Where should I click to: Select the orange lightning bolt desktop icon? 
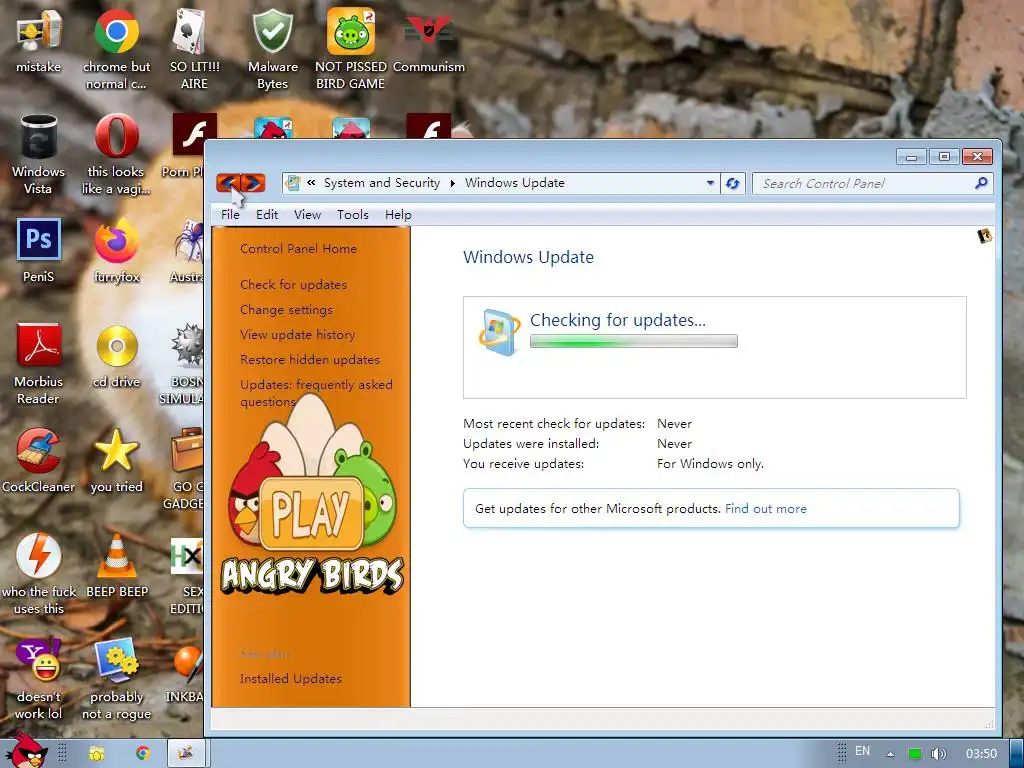tap(38, 574)
